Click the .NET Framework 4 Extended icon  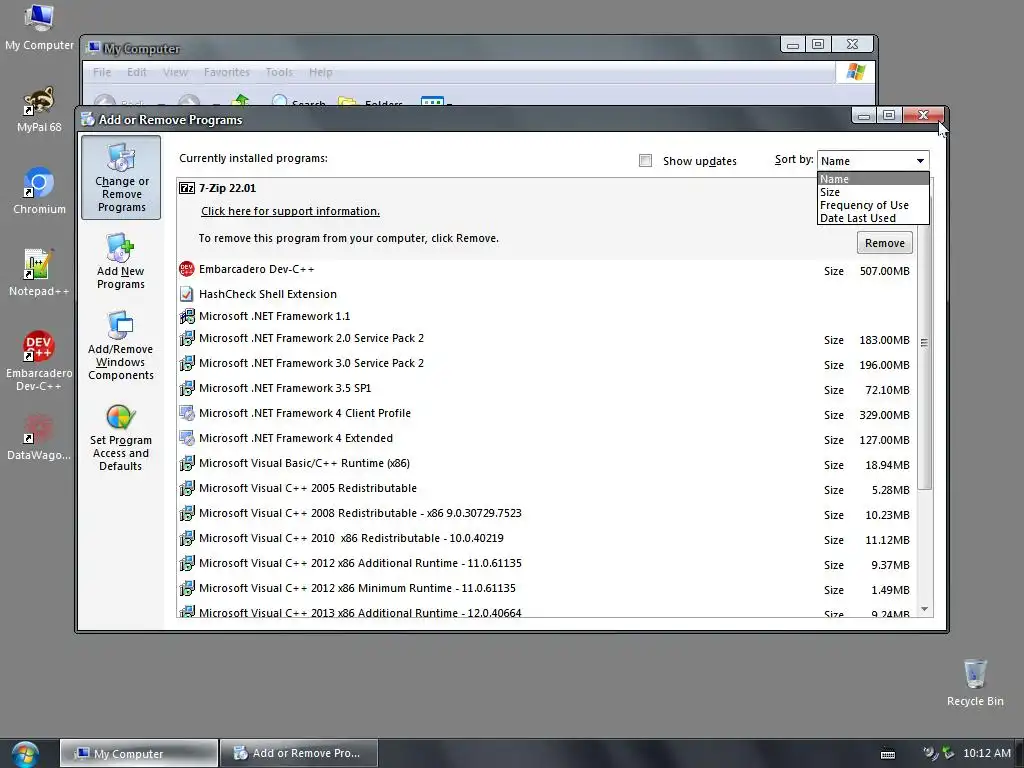click(x=187, y=438)
